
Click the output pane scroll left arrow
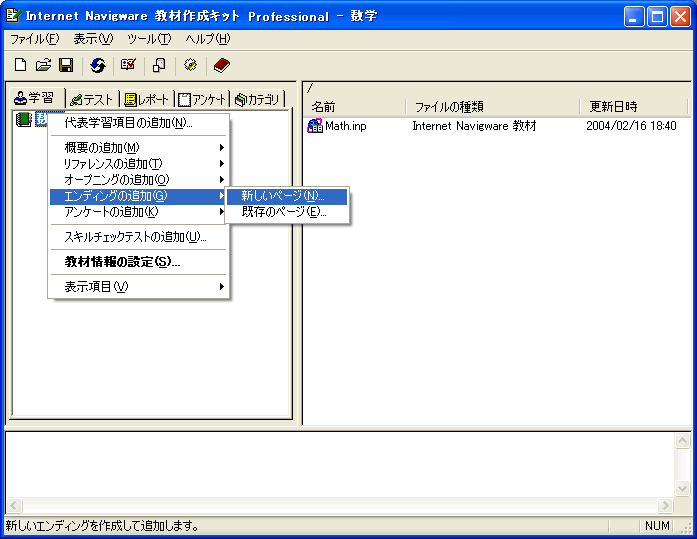(14, 505)
